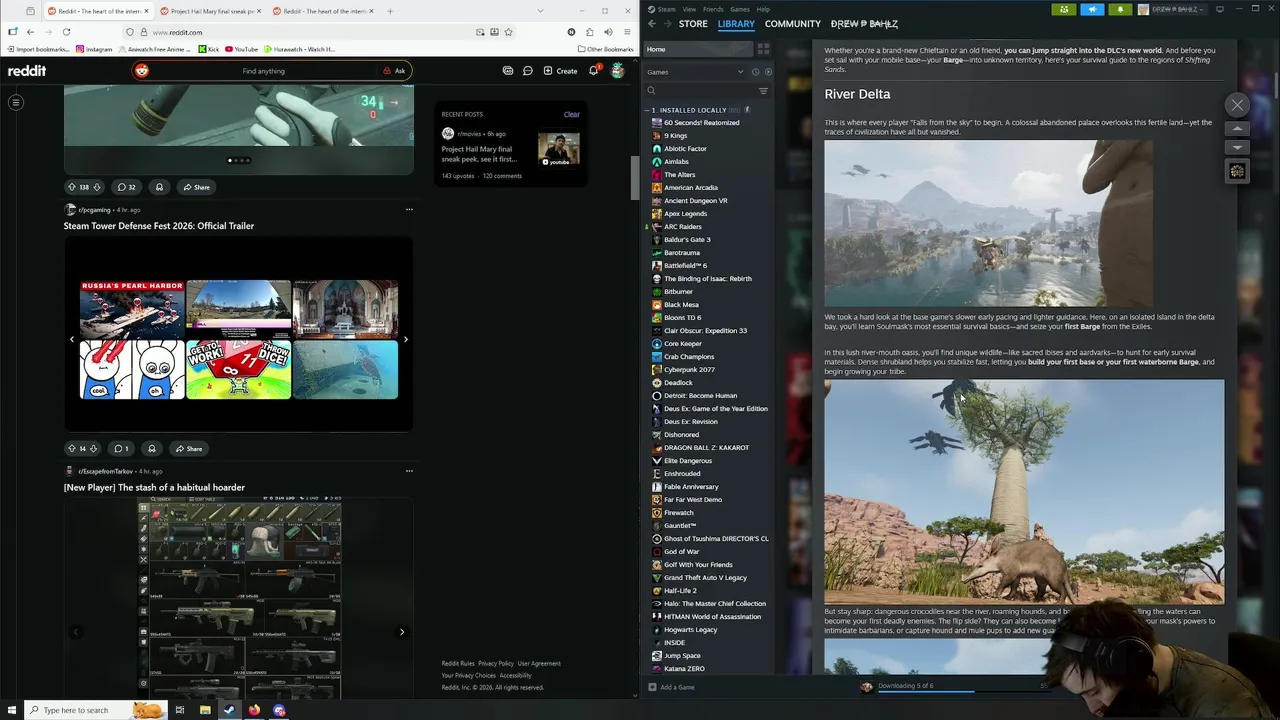Open Reddit advertise icon in header
Screen dimensions: 1280x720
click(x=508, y=71)
